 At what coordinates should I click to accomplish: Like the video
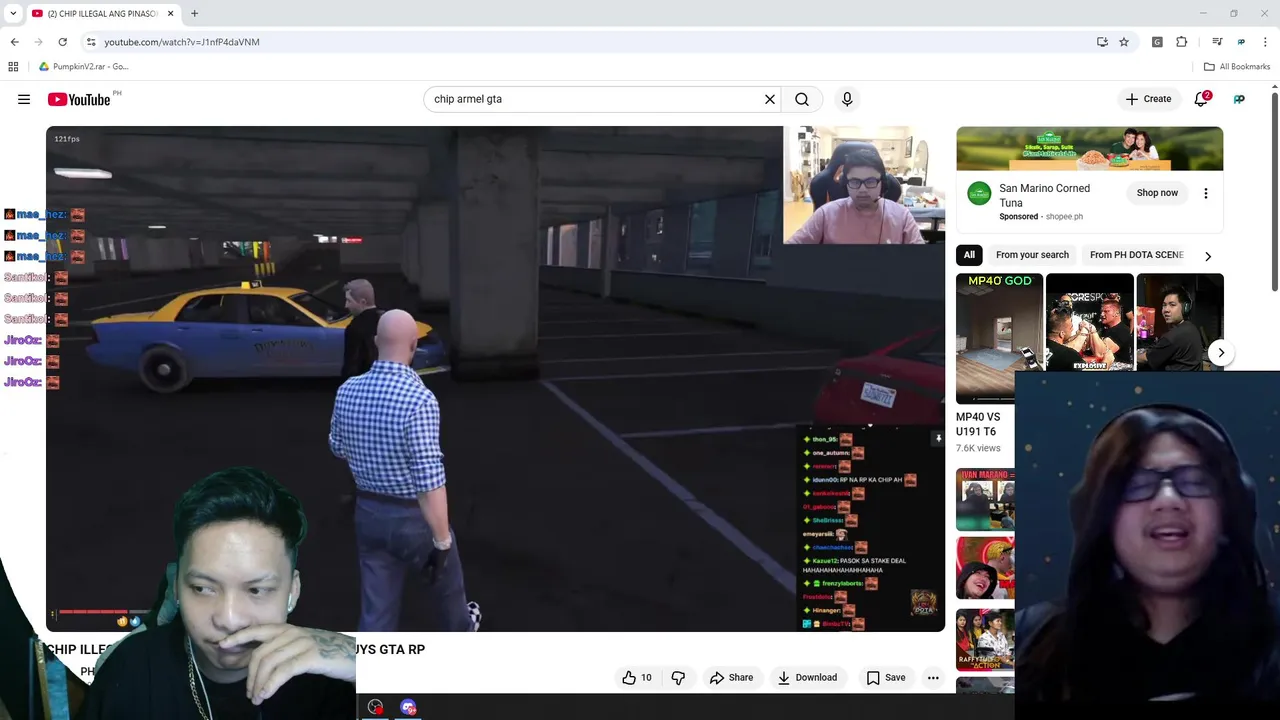click(x=637, y=678)
